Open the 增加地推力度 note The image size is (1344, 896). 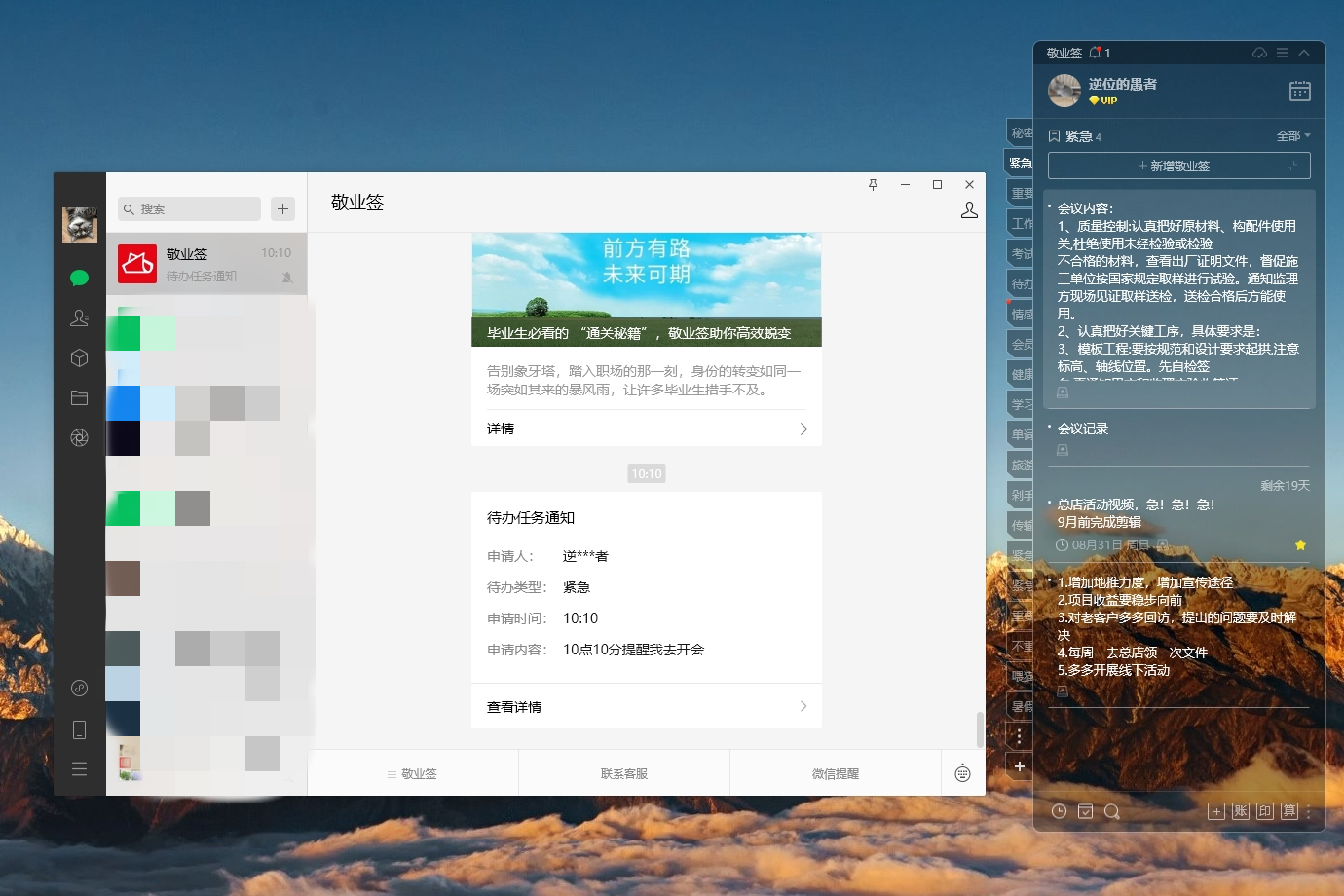(x=1179, y=636)
